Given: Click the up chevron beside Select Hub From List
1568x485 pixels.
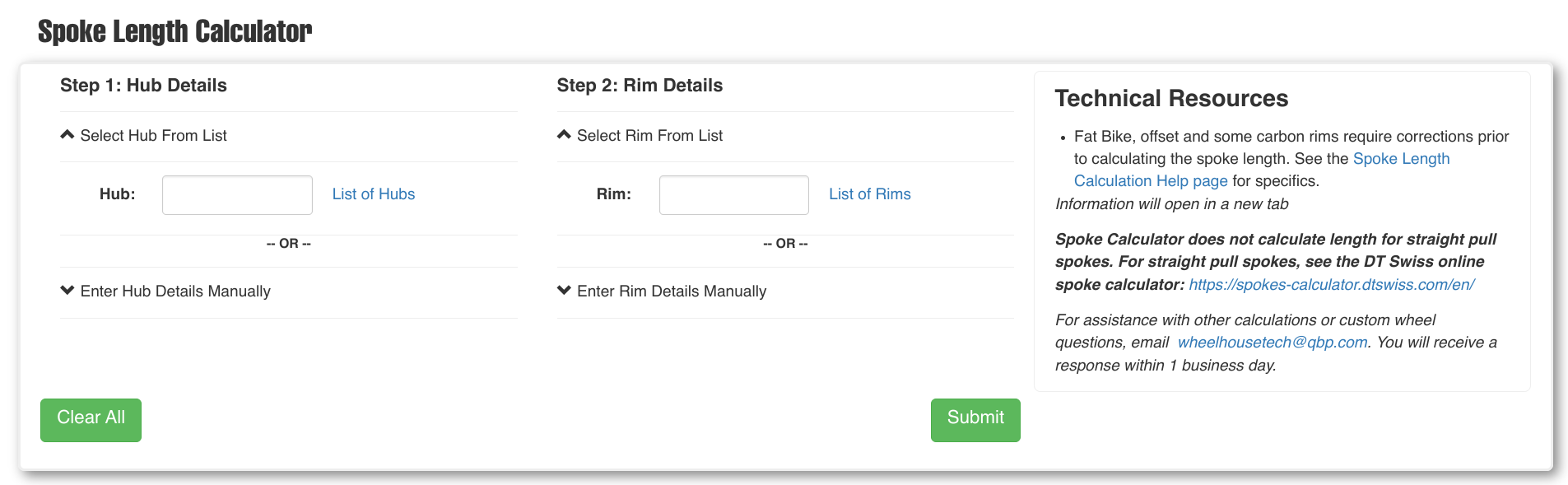Looking at the screenshot, I should click(67, 135).
